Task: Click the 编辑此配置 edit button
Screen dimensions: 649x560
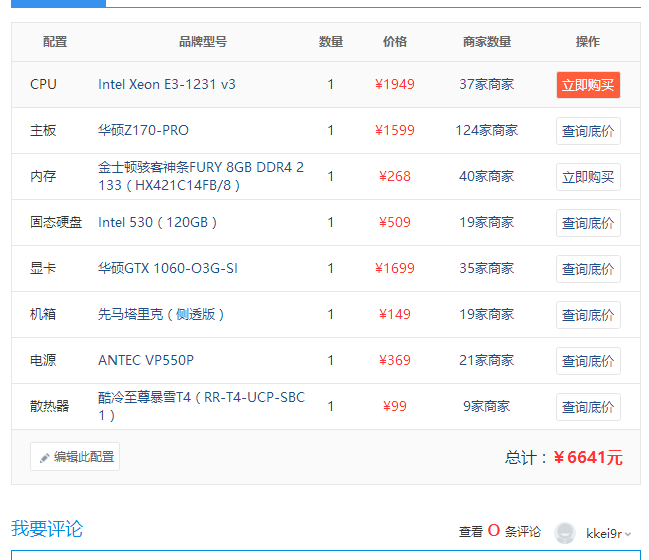Action: tap(75, 457)
